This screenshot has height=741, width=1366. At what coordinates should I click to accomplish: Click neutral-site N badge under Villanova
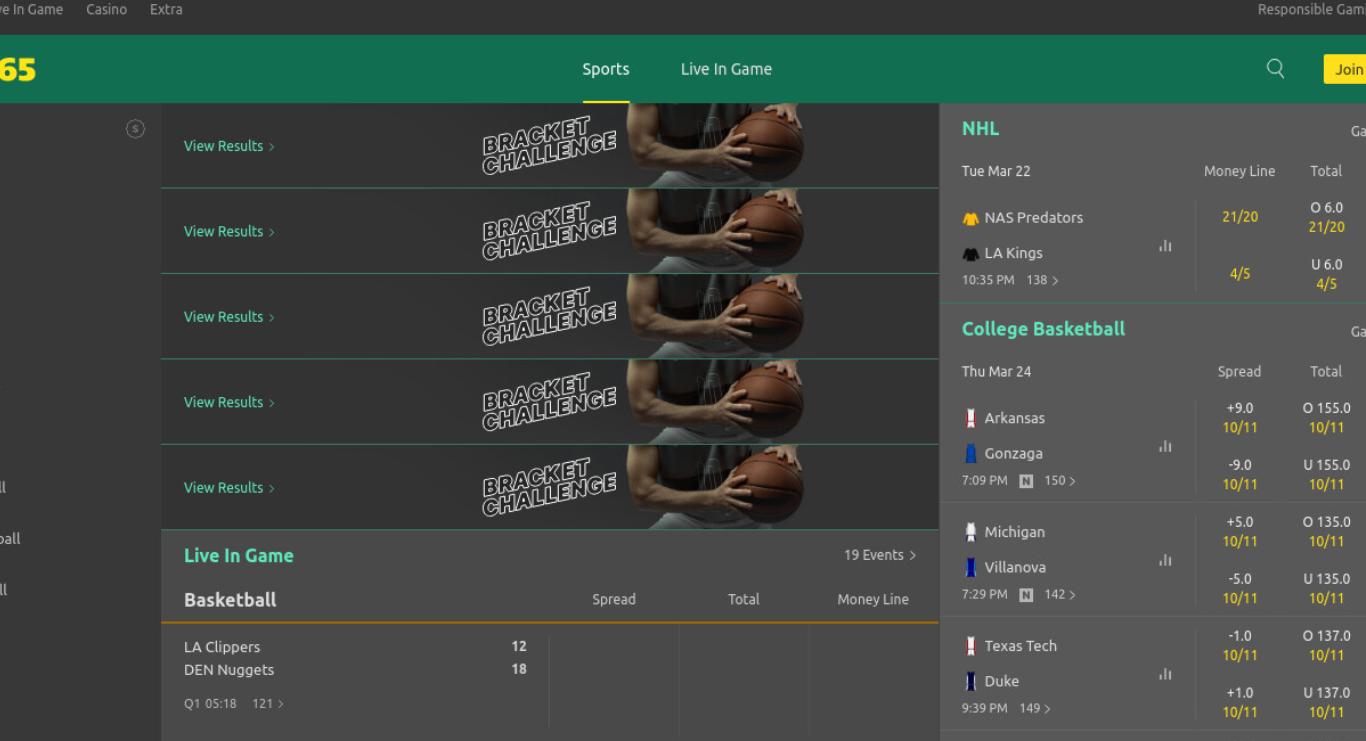pos(1026,595)
